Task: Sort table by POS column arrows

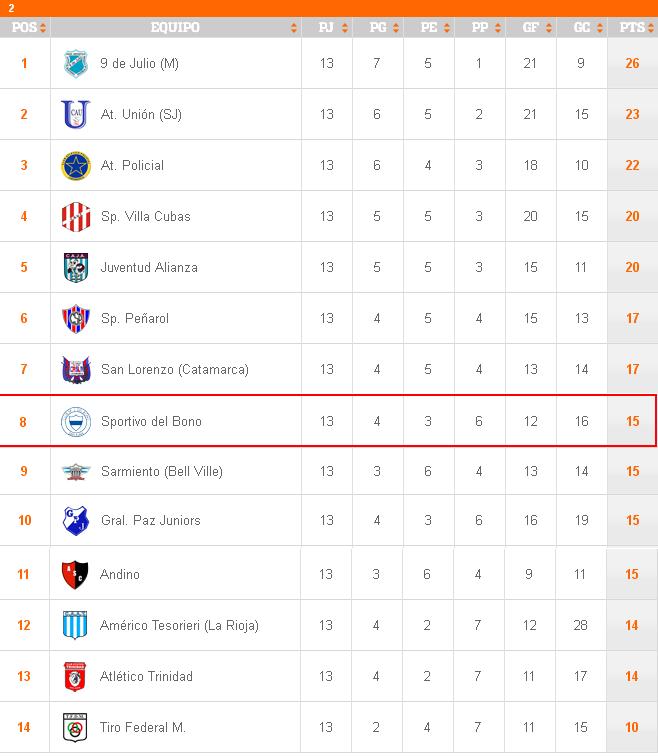Action: (43, 28)
